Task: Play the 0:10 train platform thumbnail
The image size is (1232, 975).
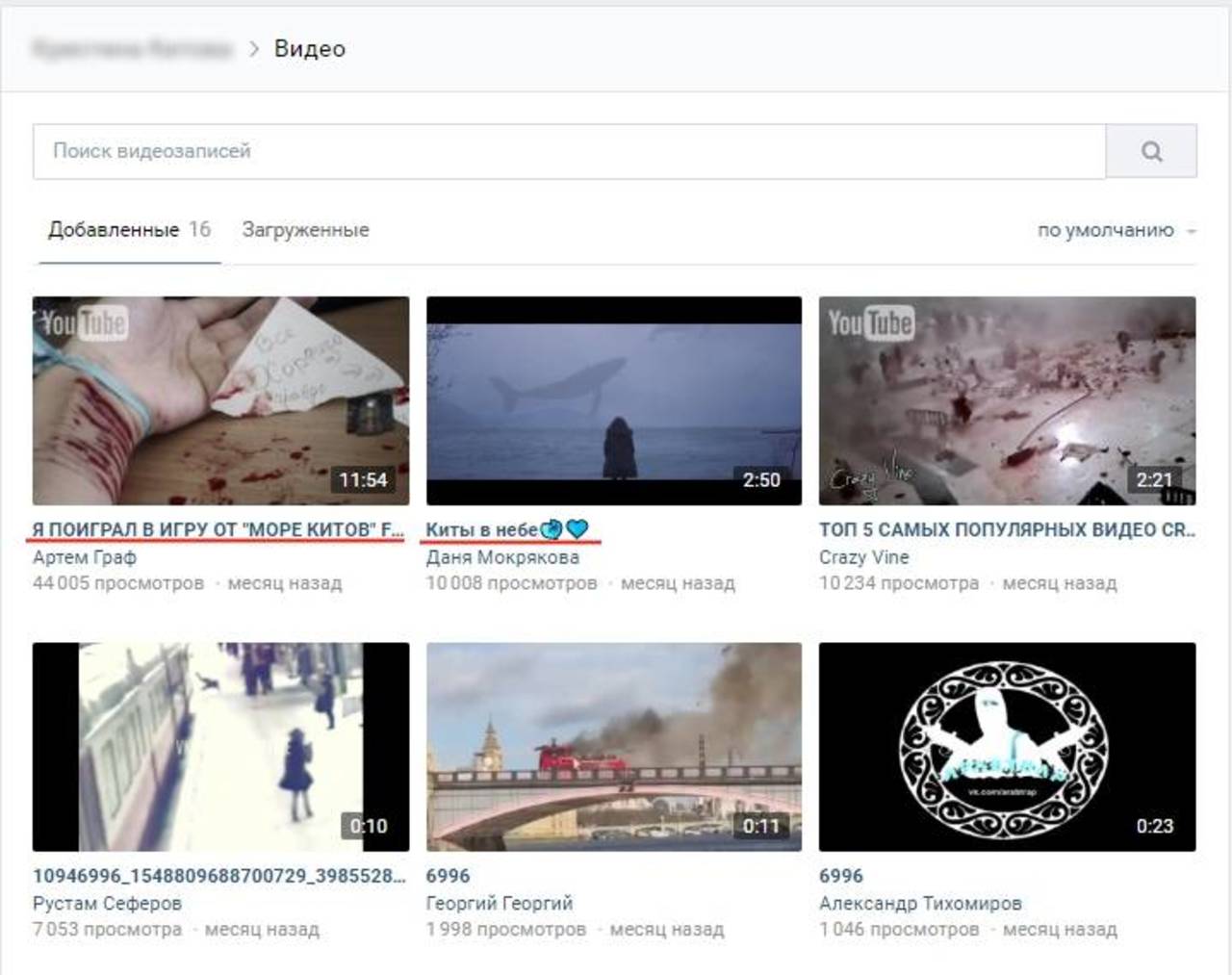Action: 220,747
